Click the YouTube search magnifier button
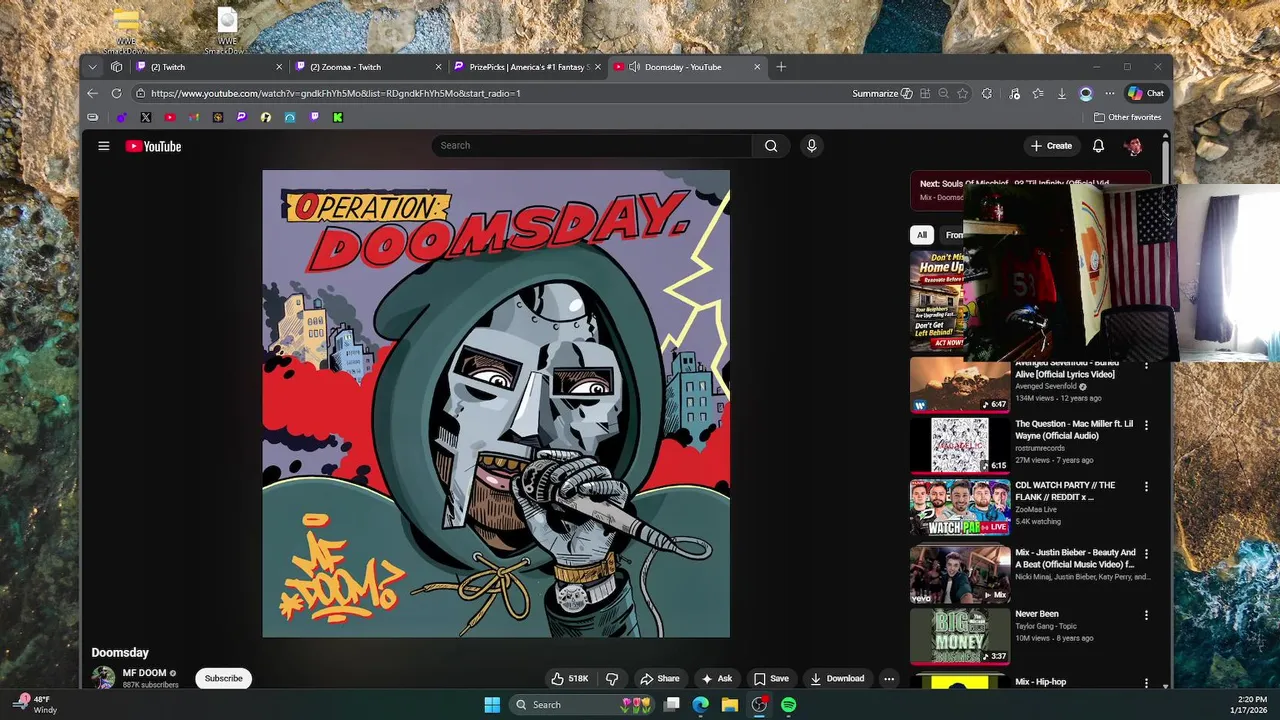This screenshot has height=720, width=1280. (771, 146)
